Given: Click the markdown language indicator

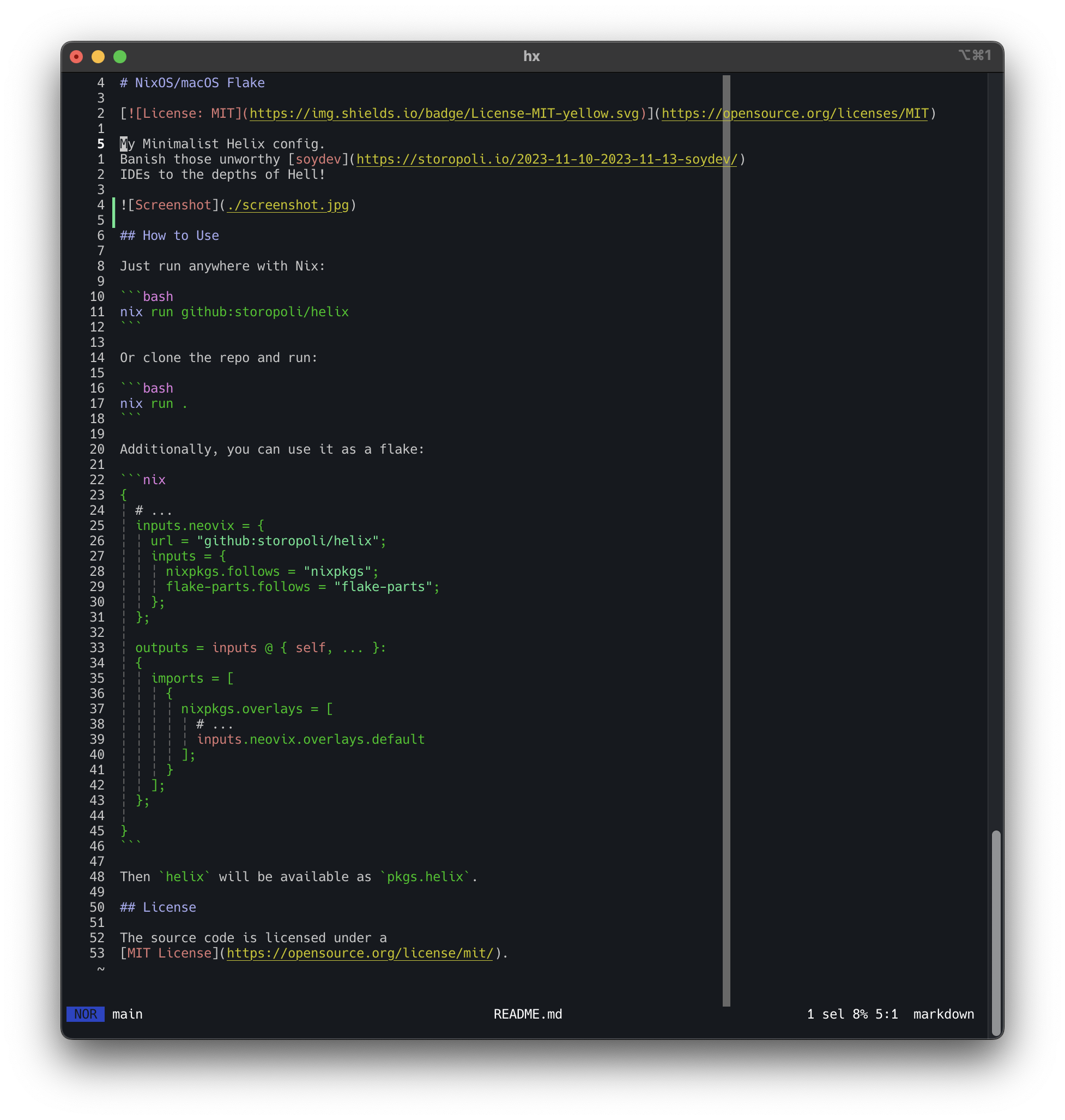Looking at the screenshot, I should 943,1014.
